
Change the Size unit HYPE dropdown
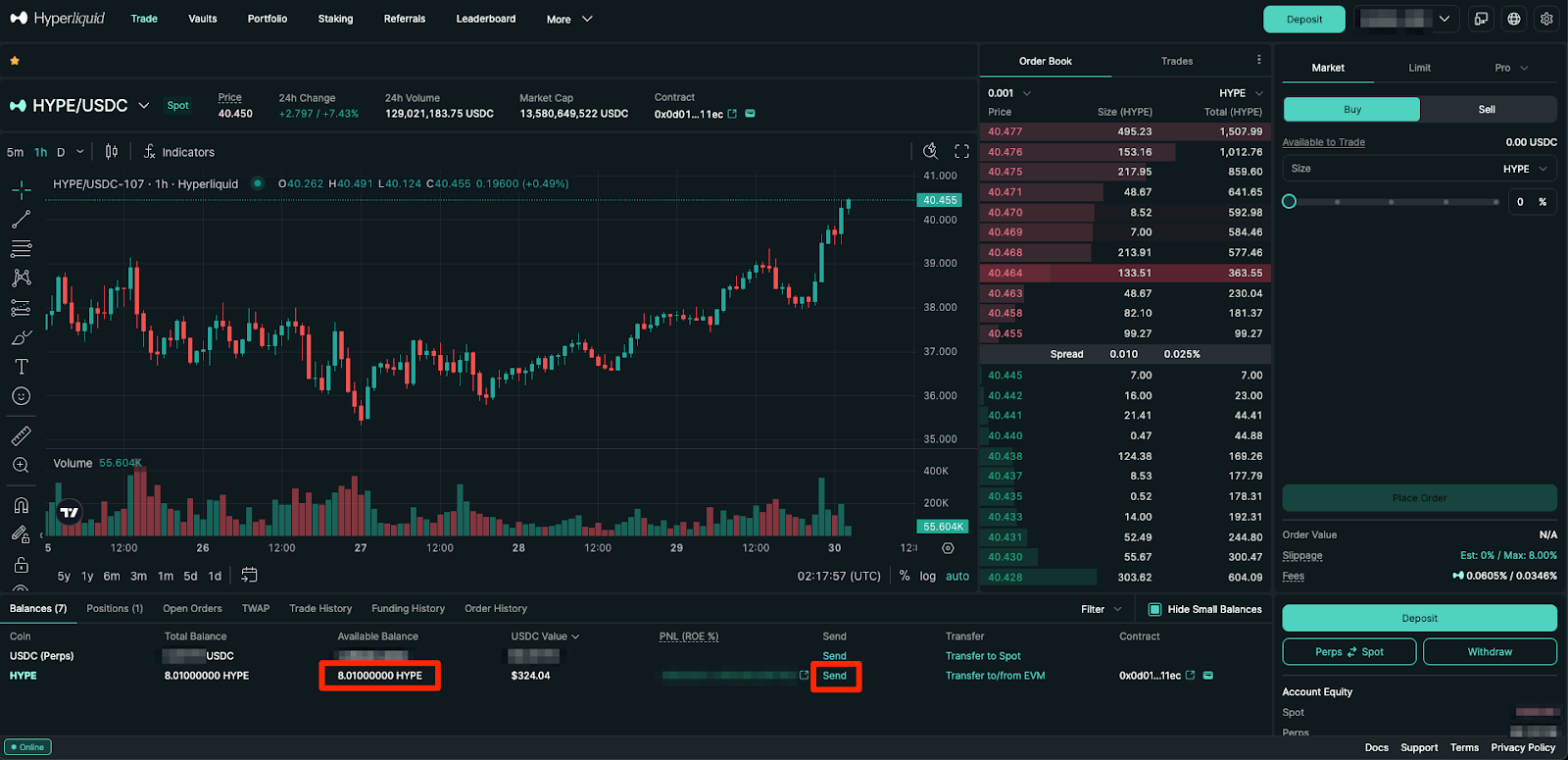[1525, 169]
